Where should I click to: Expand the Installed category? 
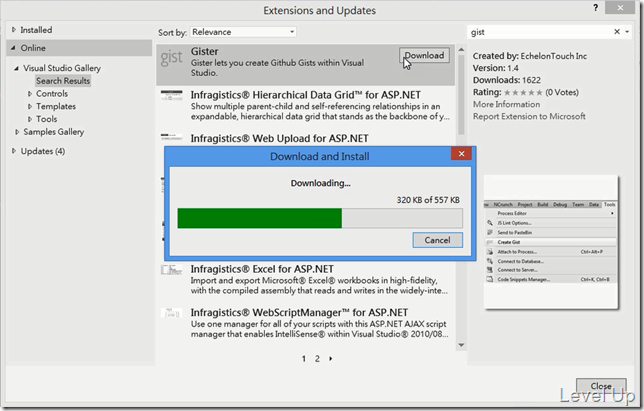14,30
